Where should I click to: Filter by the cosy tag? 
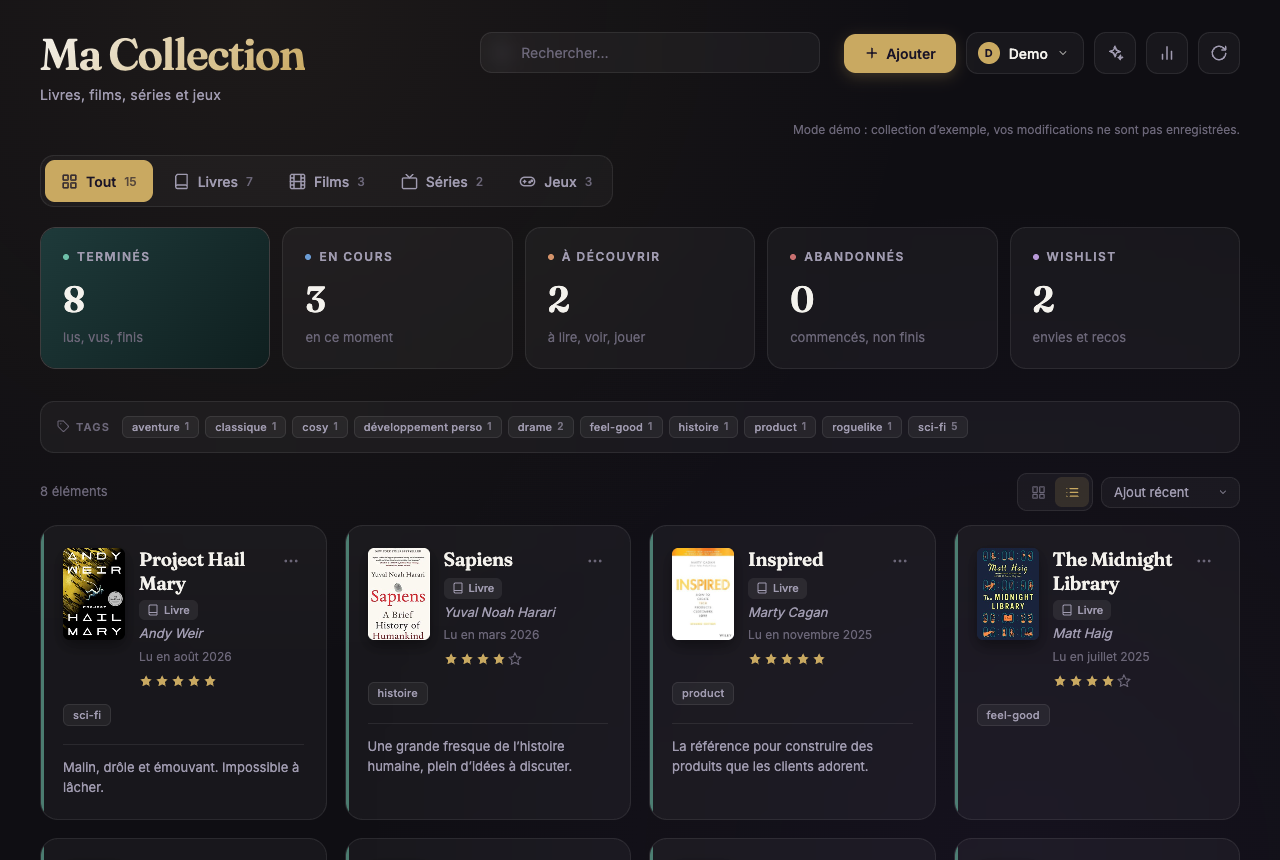click(x=320, y=427)
